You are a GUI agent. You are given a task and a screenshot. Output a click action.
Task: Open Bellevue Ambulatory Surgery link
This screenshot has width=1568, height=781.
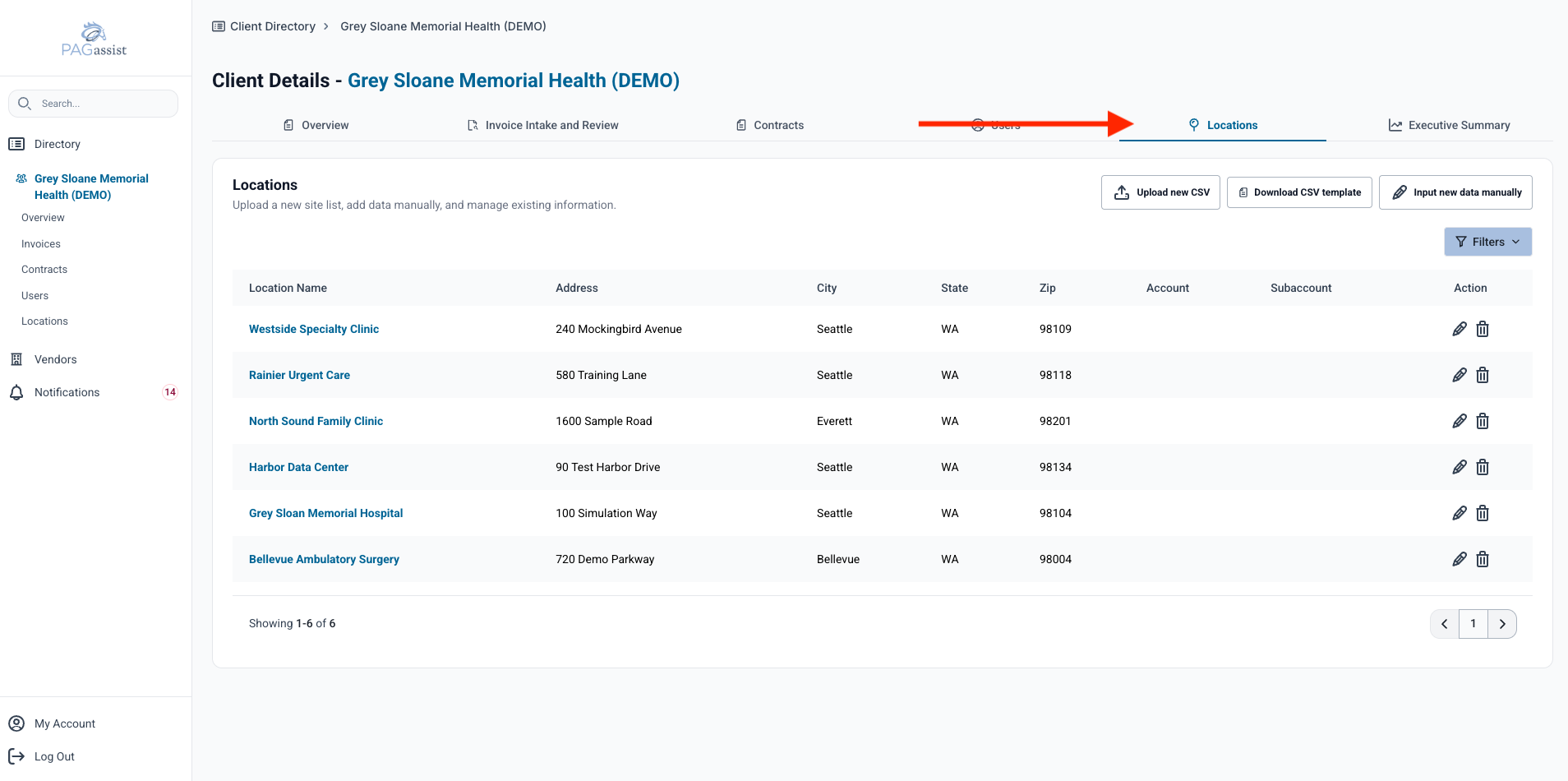(x=324, y=559)
